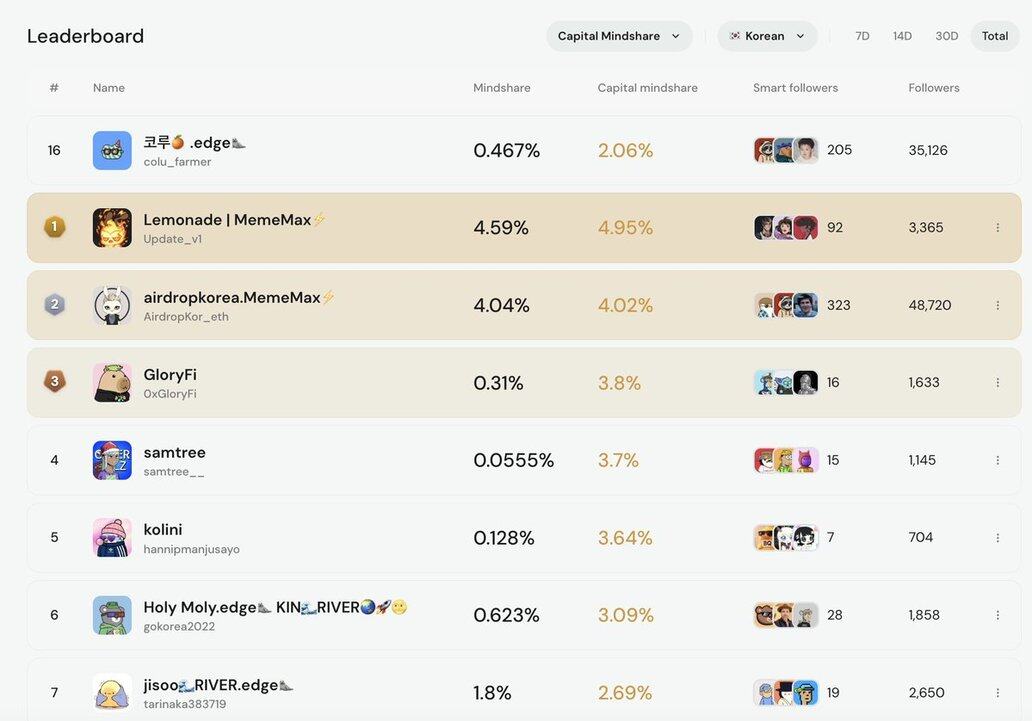Open three-dot menu for Holy Moly row
Screen dimensions: 1032x721
[x=997, y=615]
